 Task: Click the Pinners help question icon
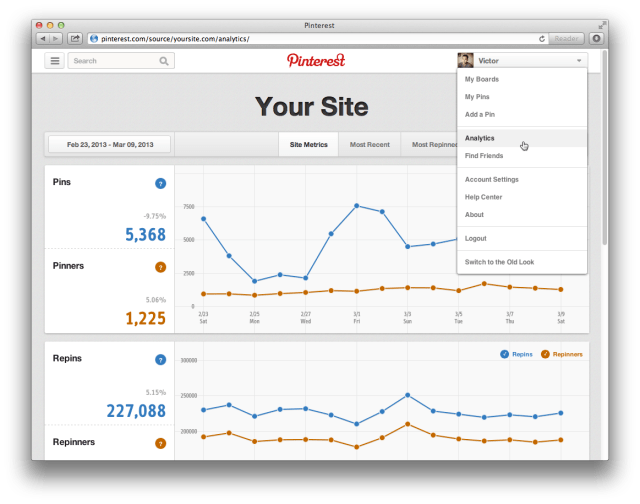pyautogui.click(x=160, y=267)
